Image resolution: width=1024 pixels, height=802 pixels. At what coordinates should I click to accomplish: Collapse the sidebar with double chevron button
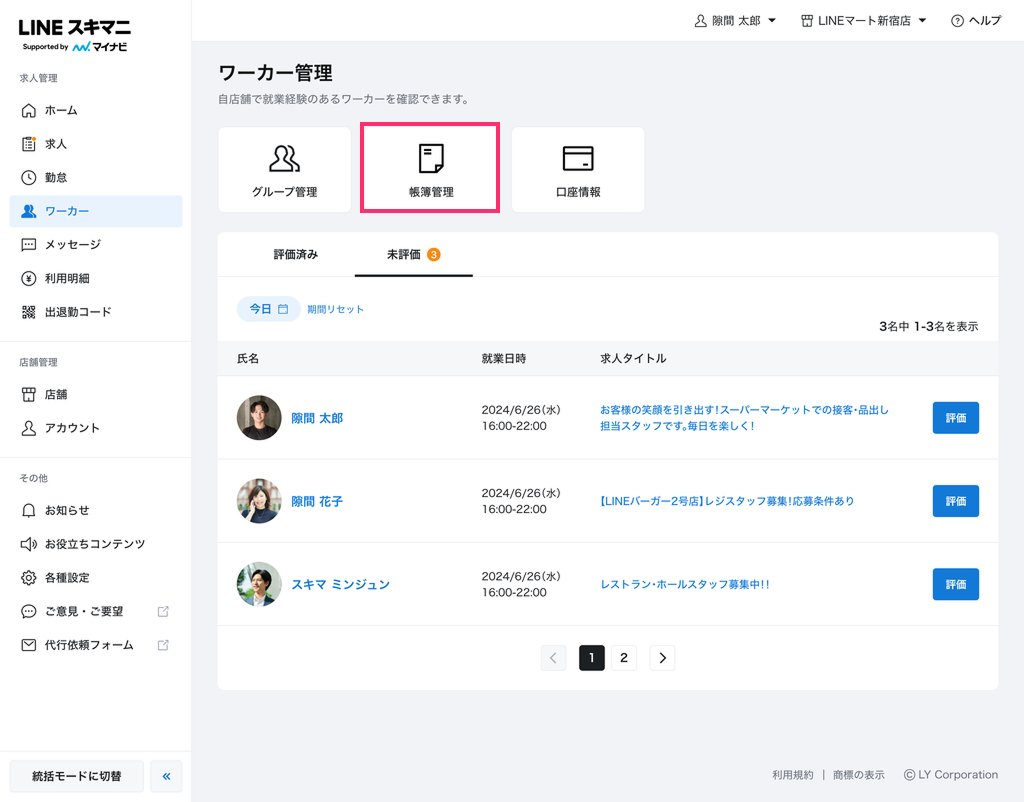166,776
